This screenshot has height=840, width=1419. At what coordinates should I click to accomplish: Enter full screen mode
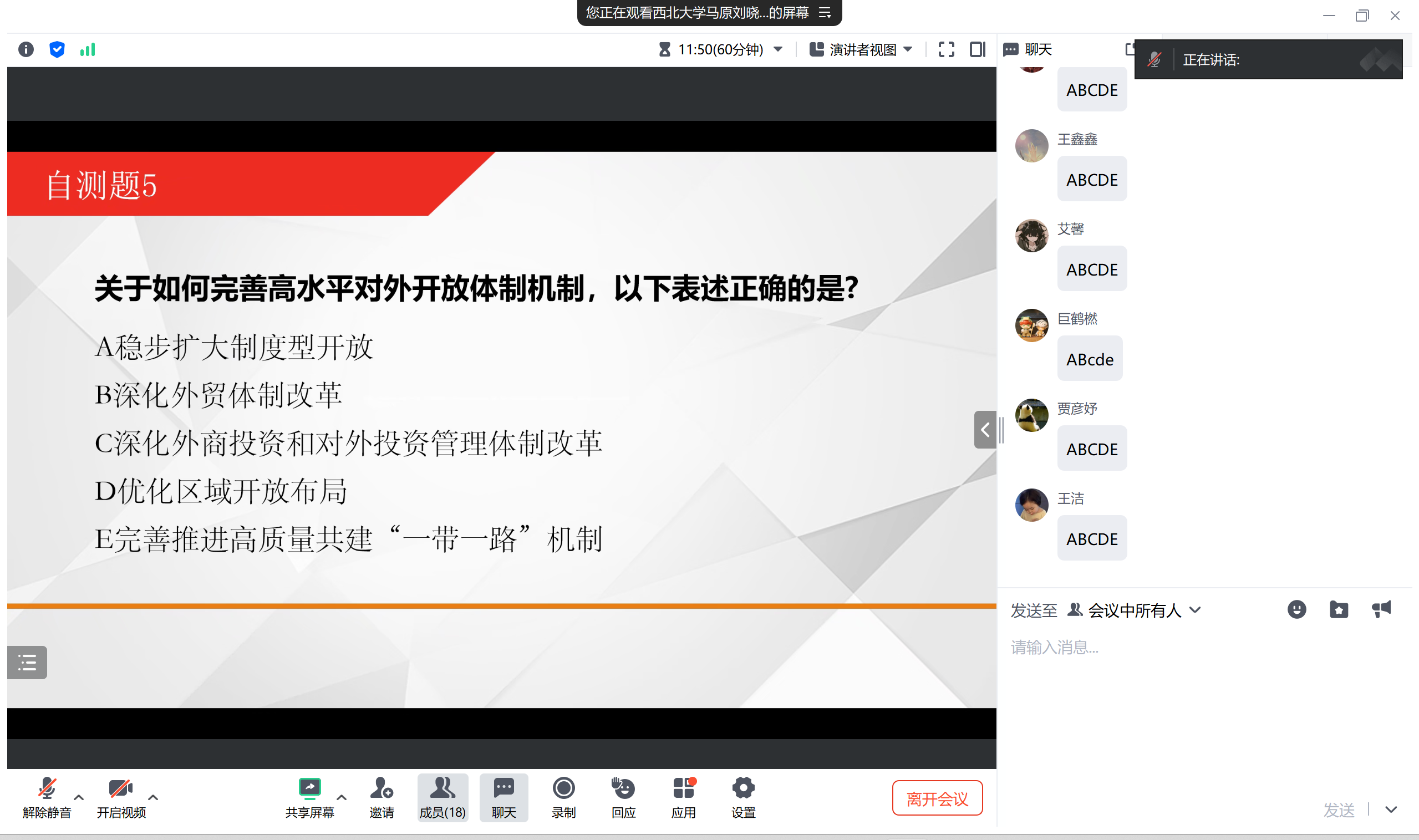click(x=946, y=49)
